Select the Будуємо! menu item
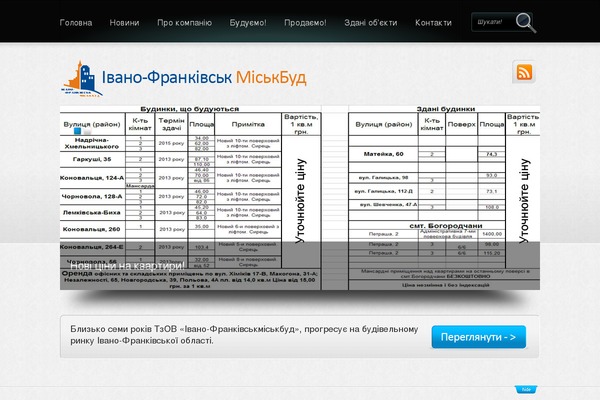Viewport: 600px width, 400px height. 248,23
